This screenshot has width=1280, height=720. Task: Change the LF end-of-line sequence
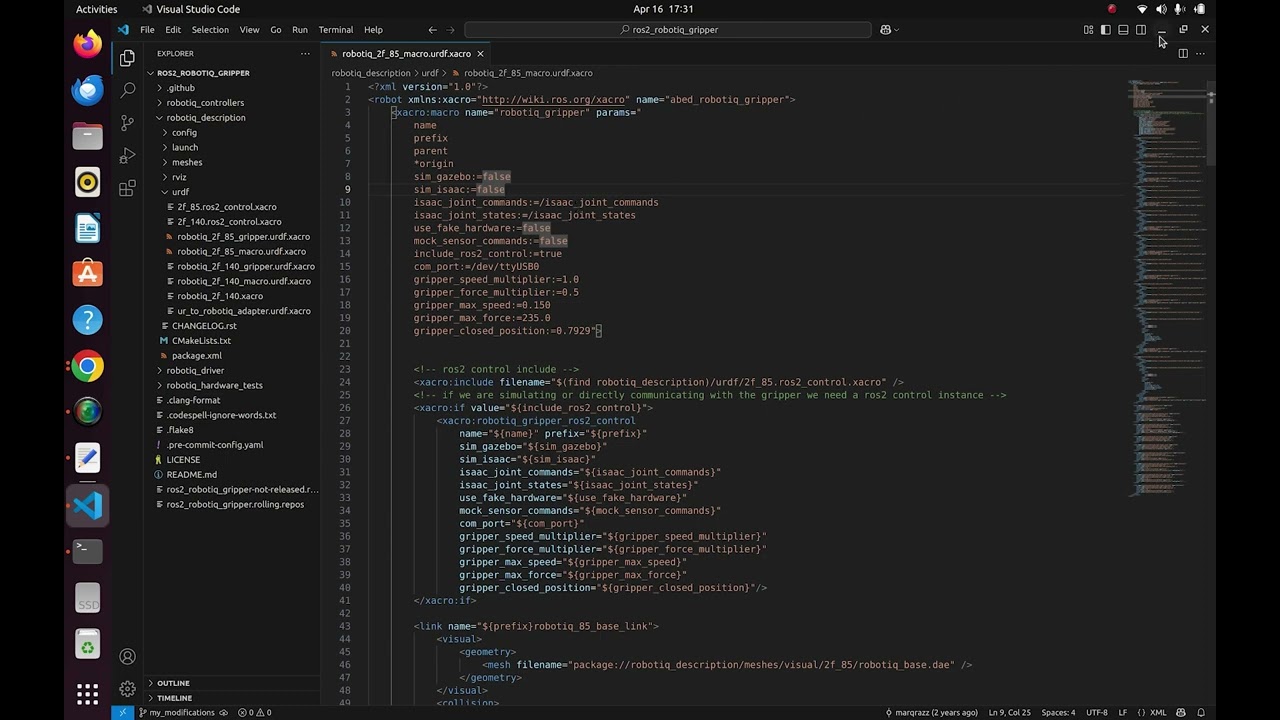[x=1125, y=713]
